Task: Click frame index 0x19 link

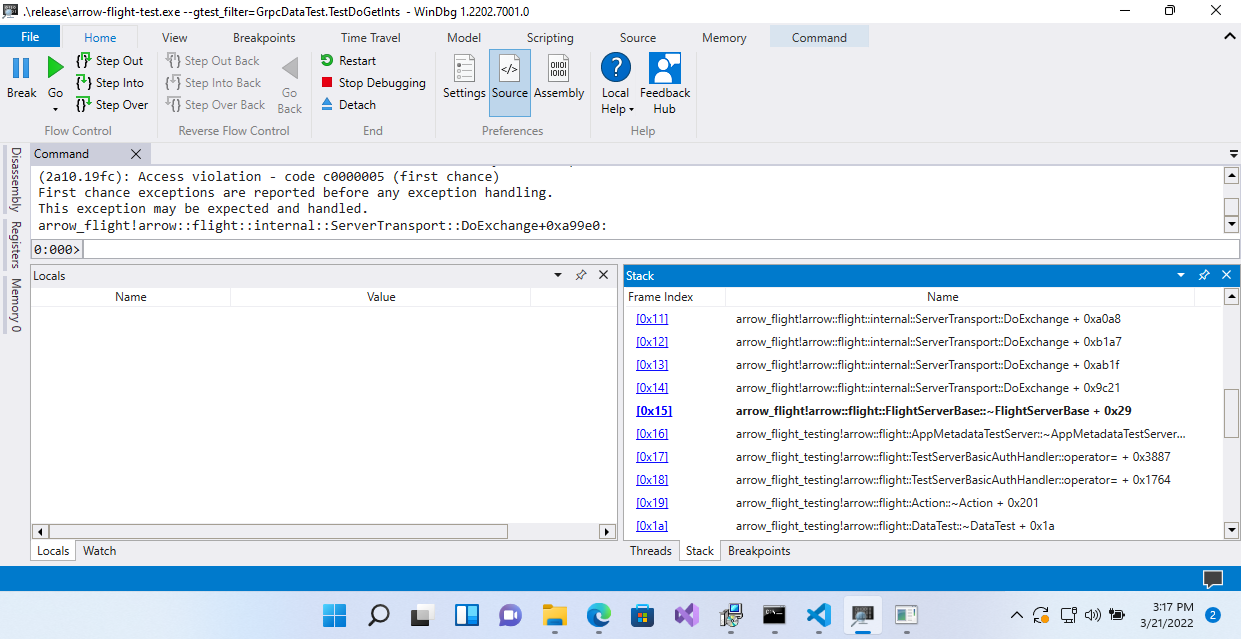Action: [x=652, y=503]
